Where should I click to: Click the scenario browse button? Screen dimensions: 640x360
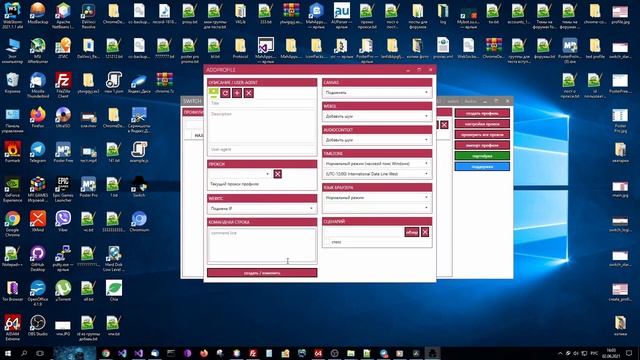411,232
